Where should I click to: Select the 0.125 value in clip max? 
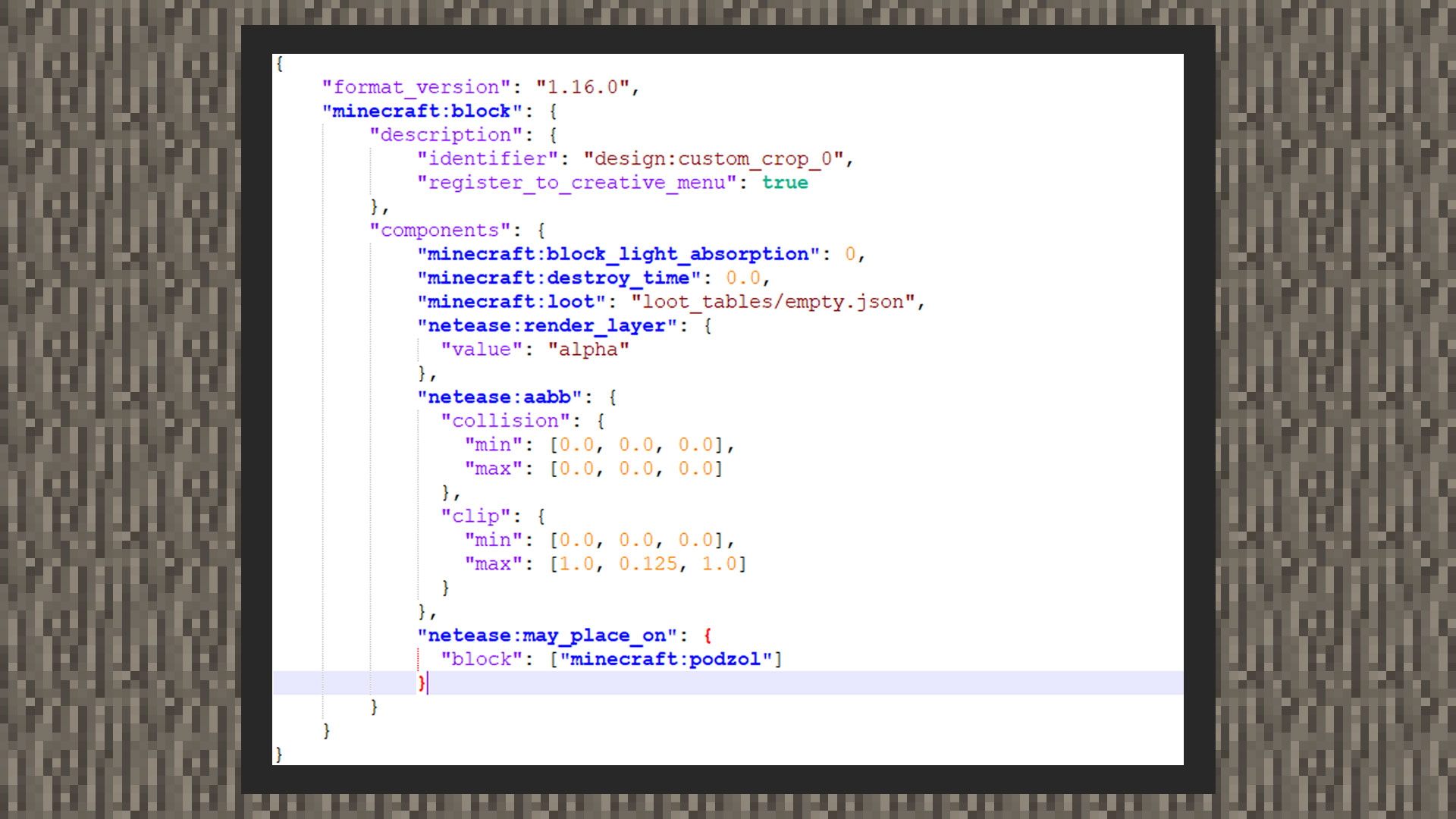point(648,564)
